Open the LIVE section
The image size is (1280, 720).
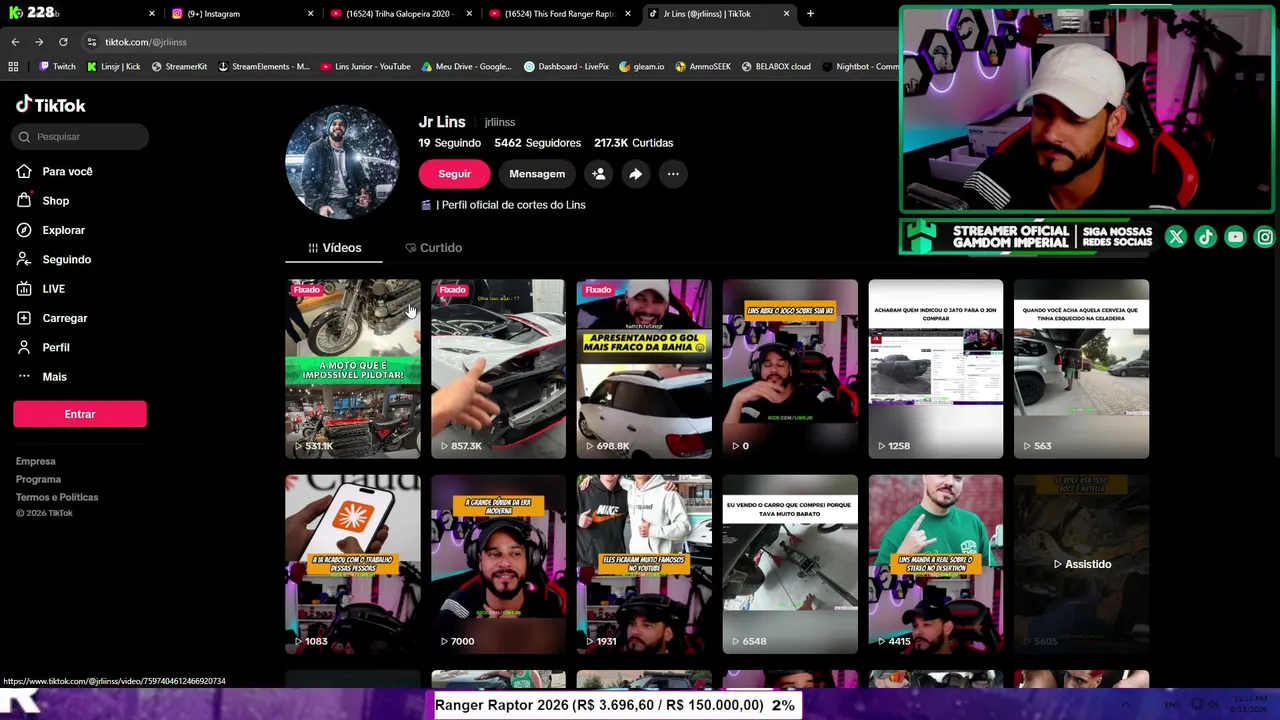[41, 289]
